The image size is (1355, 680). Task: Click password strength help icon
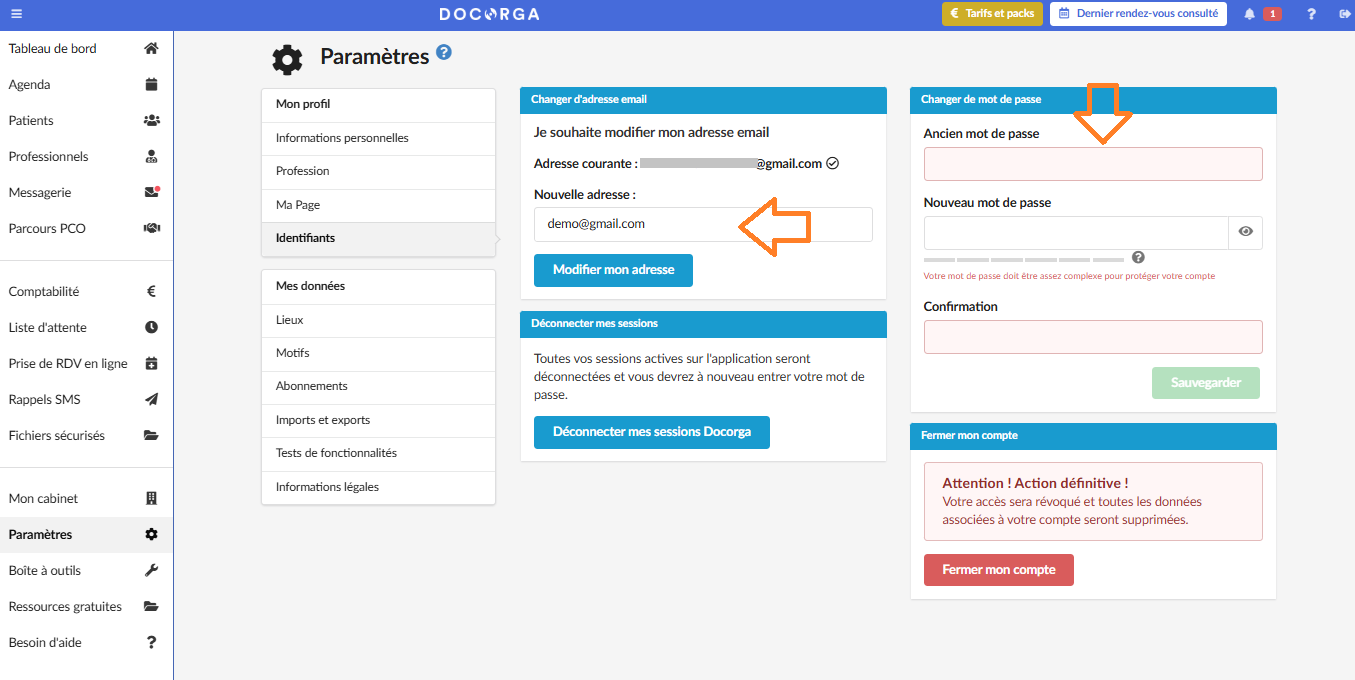pyautogui.click(x=1138, y=258)
